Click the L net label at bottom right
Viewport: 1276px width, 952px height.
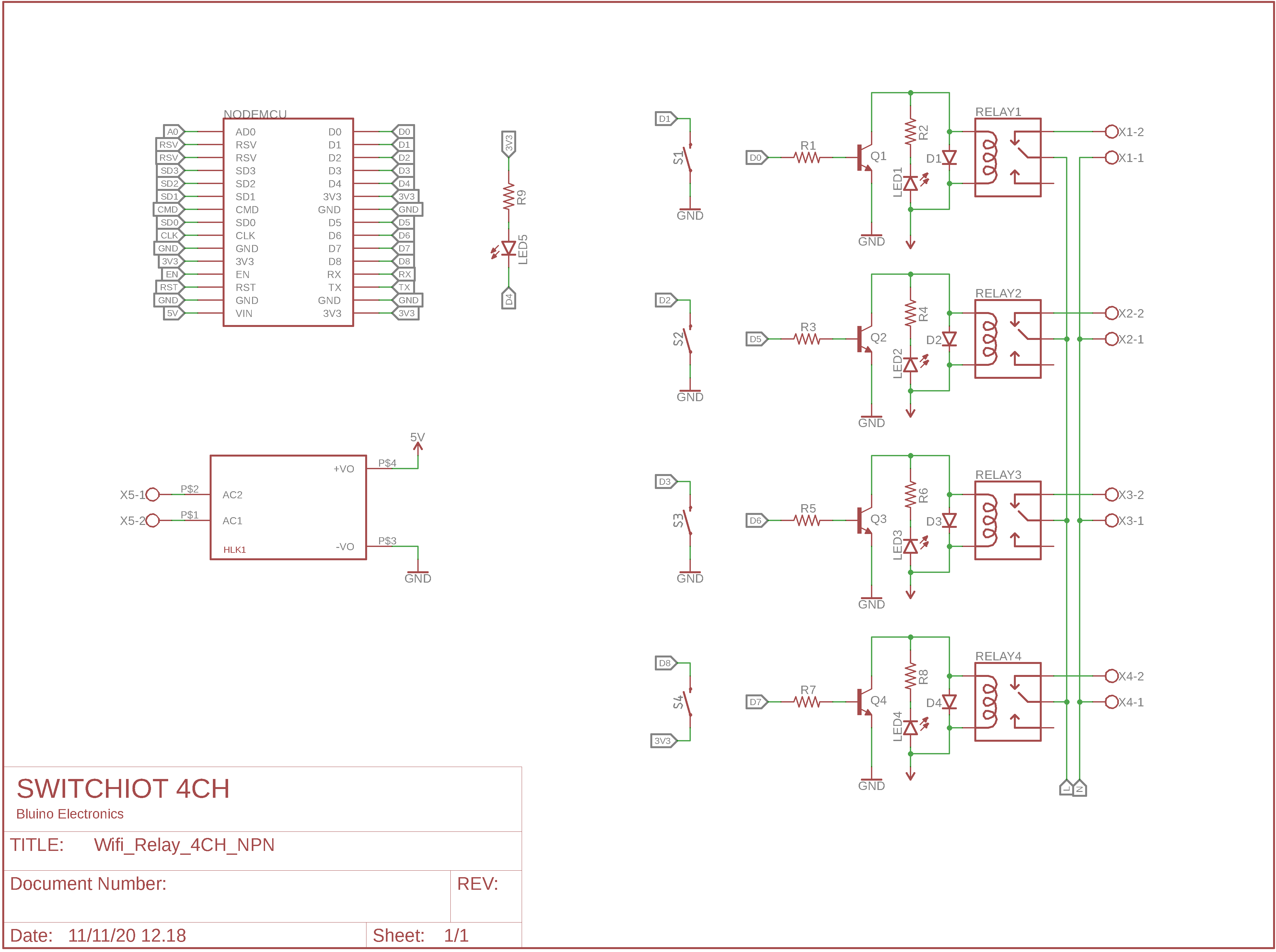pos(1066,788)
